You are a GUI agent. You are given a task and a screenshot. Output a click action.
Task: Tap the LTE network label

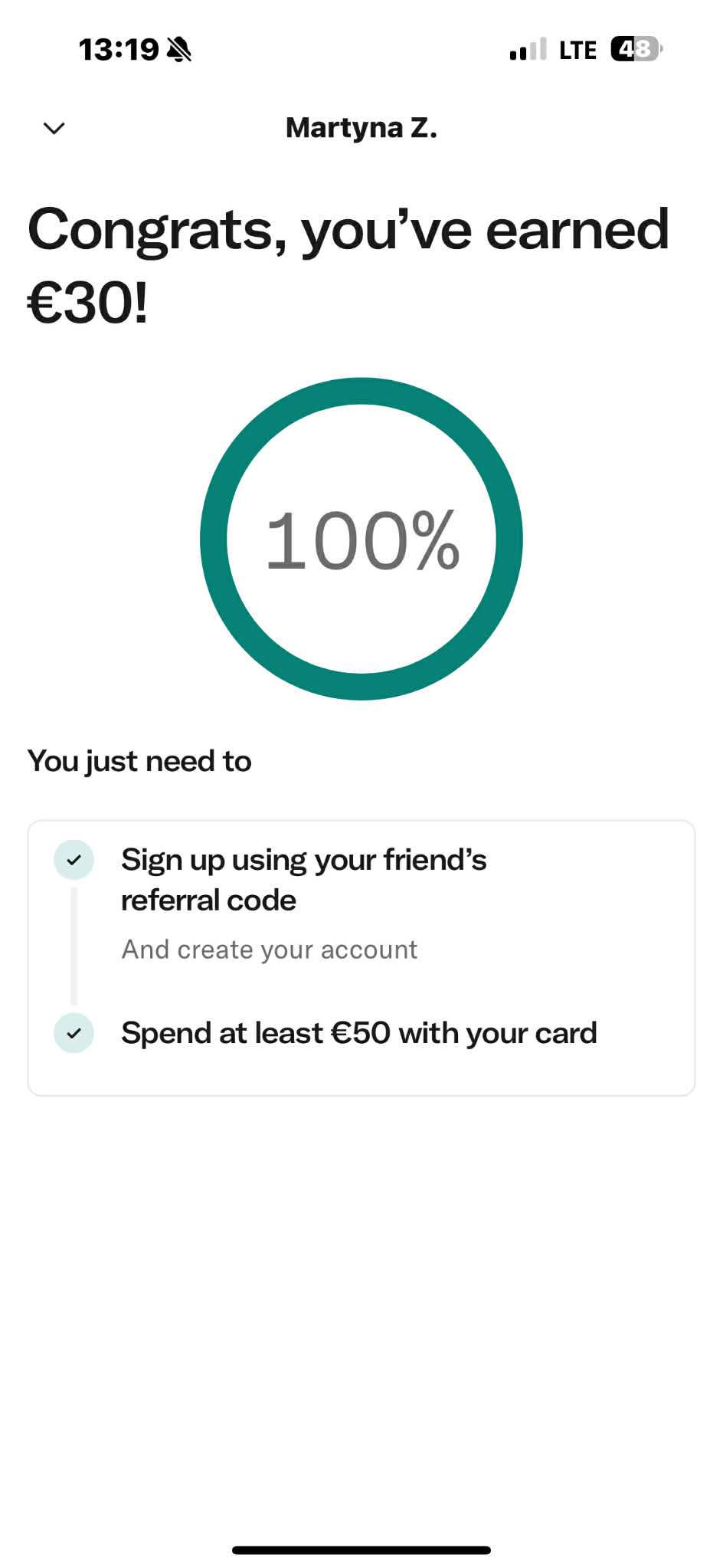pos(577,51)
